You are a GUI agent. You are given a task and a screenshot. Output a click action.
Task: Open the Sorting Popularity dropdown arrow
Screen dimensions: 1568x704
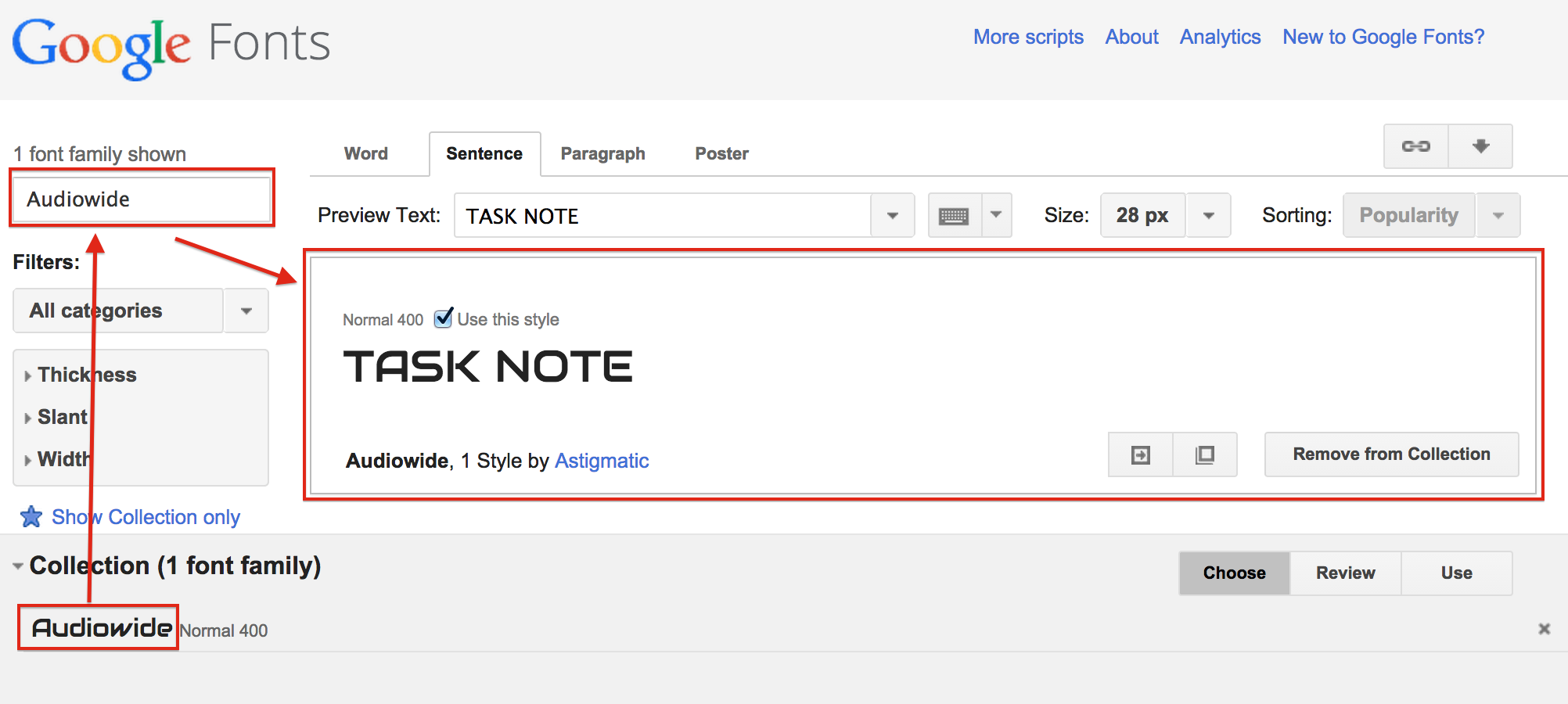pos(1498,216)
